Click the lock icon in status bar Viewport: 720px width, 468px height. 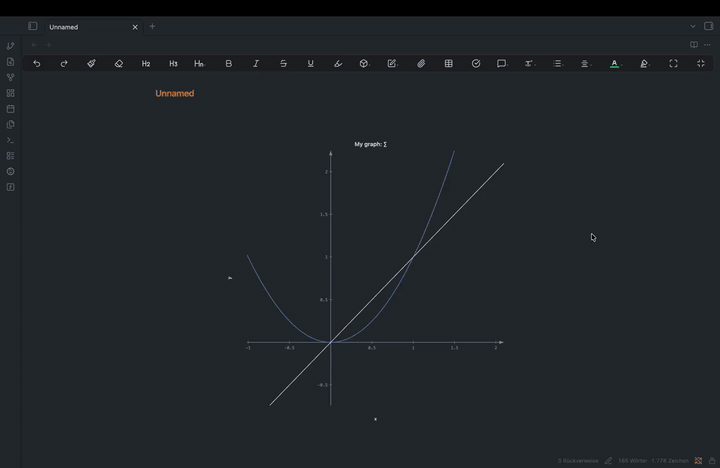[x=712, y=461]
